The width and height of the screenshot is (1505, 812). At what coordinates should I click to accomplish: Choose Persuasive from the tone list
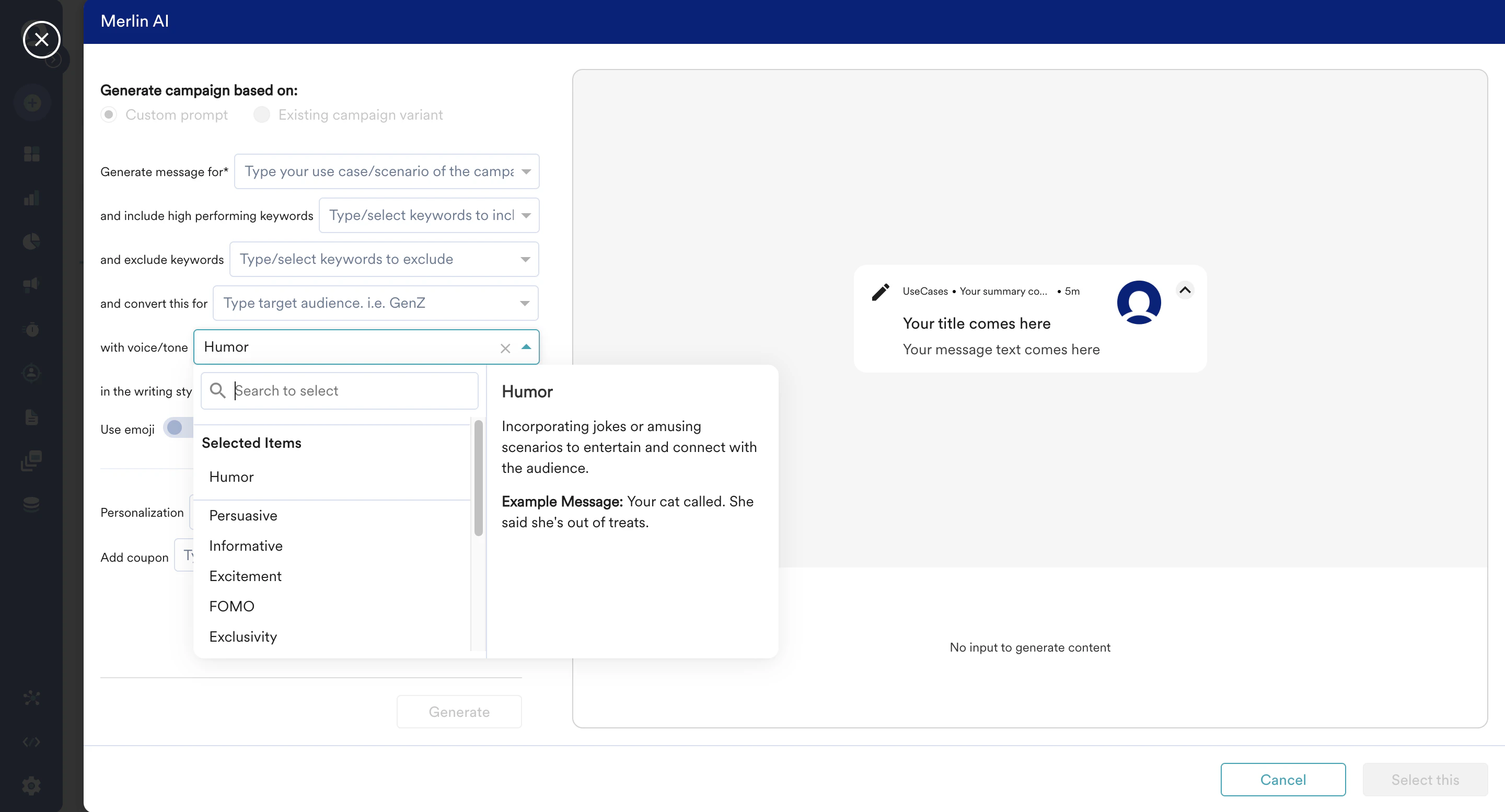point(243,515)
